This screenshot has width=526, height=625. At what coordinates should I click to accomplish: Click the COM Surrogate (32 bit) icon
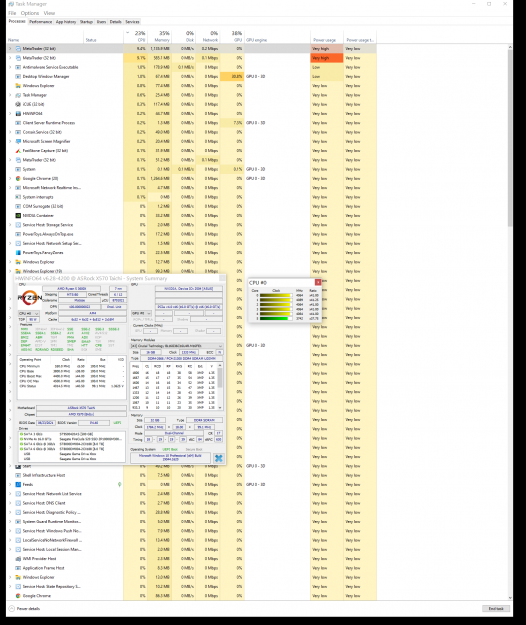tap(18, 206)
